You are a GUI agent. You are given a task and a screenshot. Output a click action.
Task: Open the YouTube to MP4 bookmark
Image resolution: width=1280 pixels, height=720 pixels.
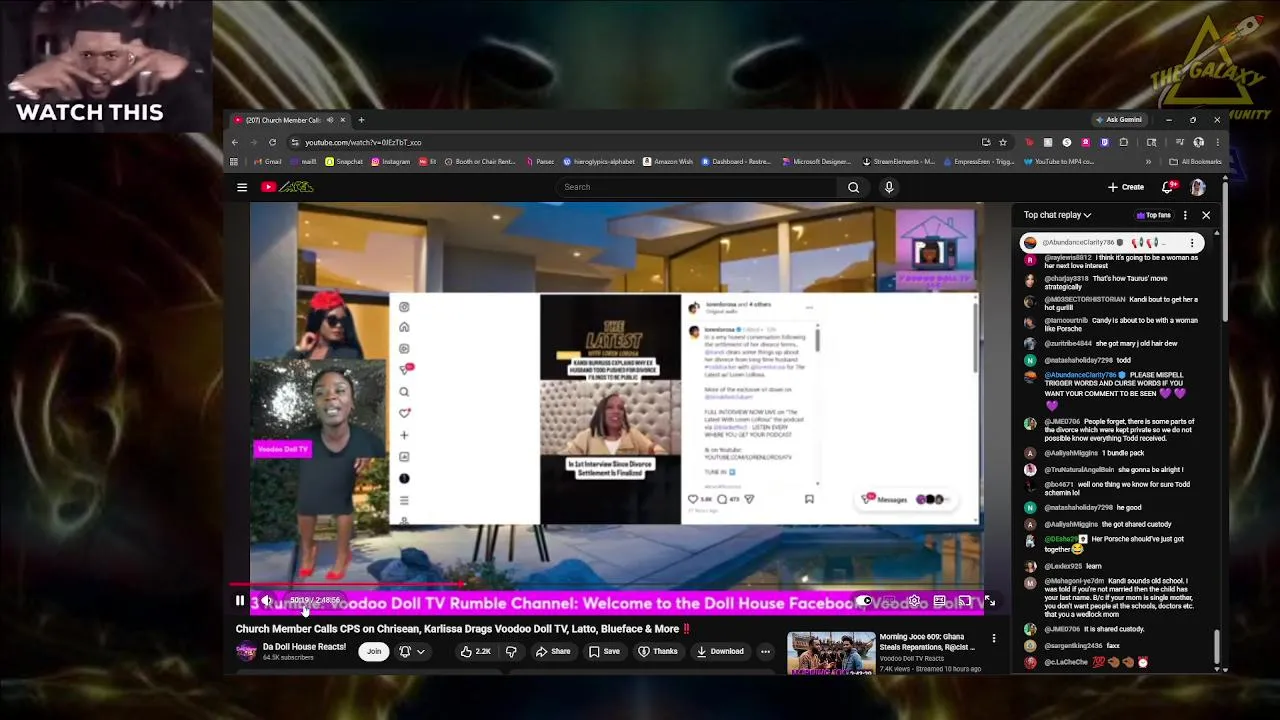1060,162
